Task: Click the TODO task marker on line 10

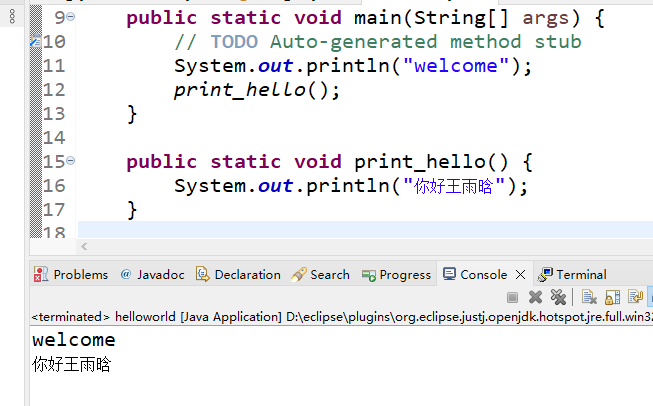Action: coord(36,41)
